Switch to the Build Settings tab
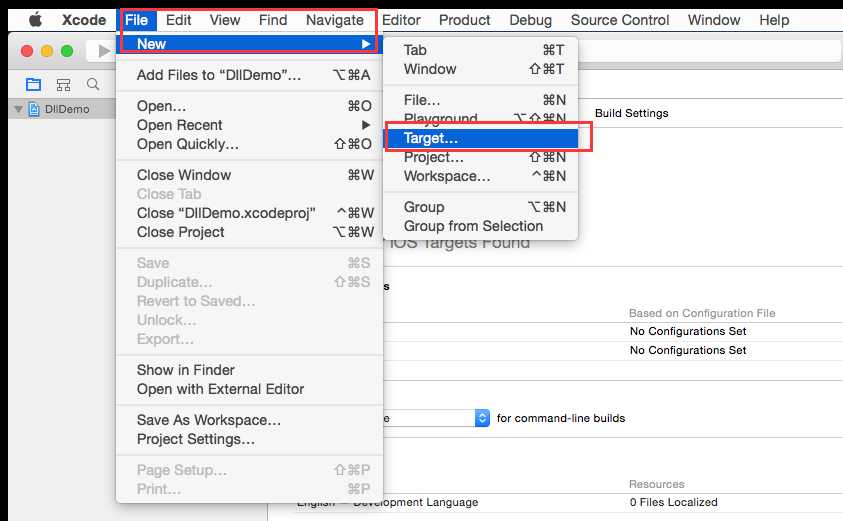 [631, 113]
